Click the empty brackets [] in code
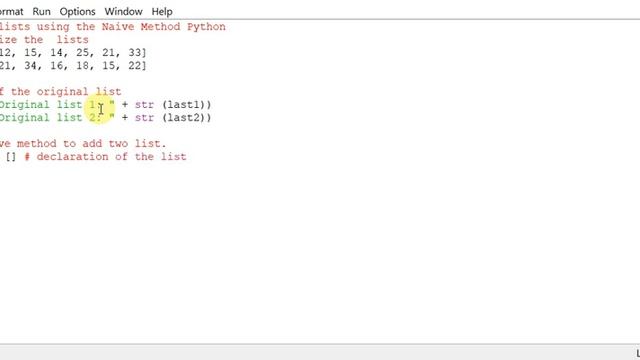Screen dimensions: 640x360 pyautogui.click(x=11, y=157)
